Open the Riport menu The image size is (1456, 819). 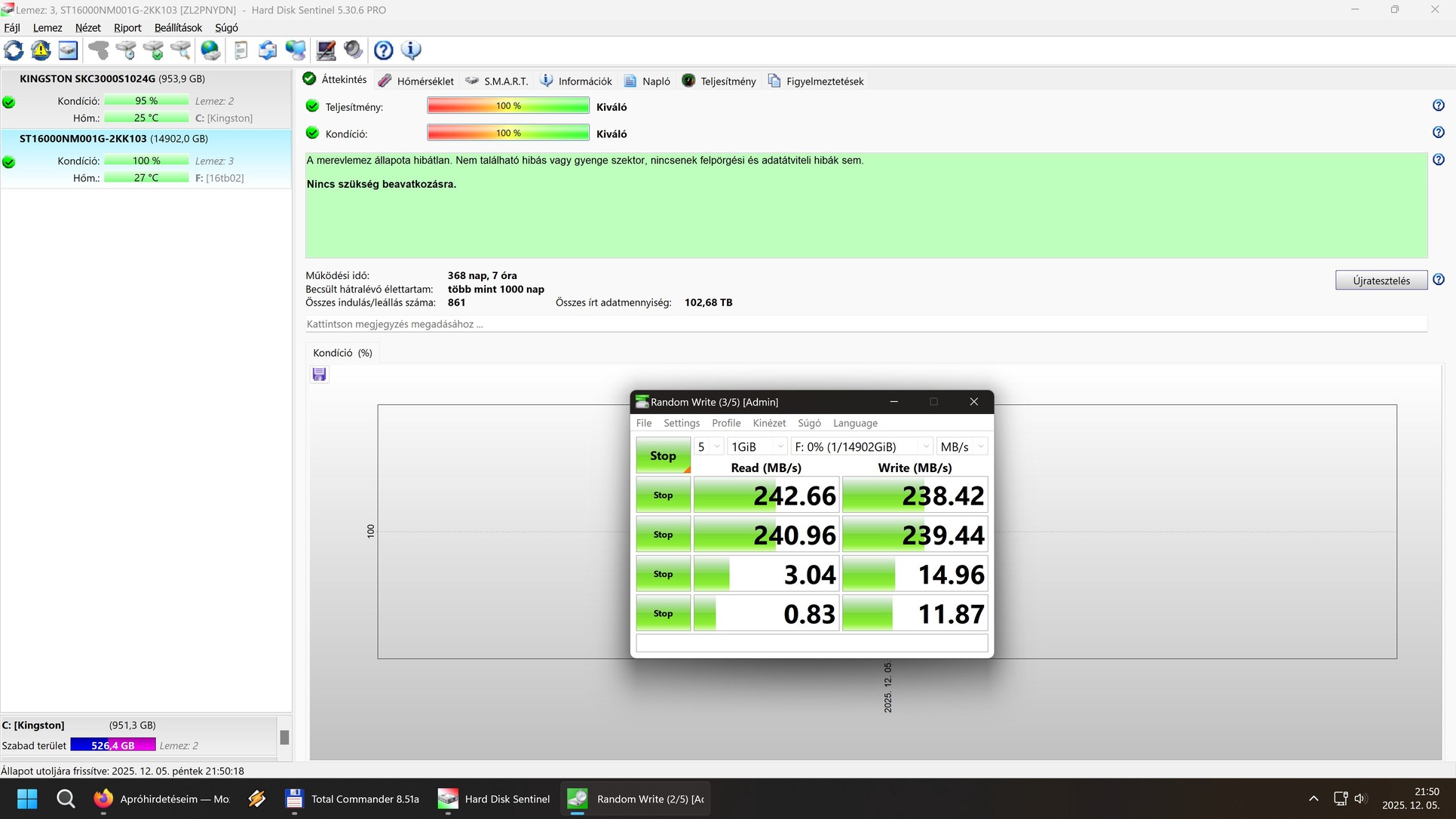(x=127, y=28)
